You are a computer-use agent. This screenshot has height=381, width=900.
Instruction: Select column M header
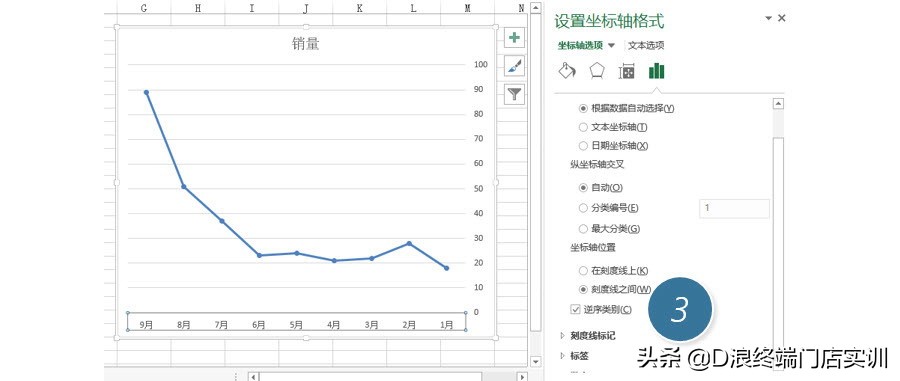[467, 7]
